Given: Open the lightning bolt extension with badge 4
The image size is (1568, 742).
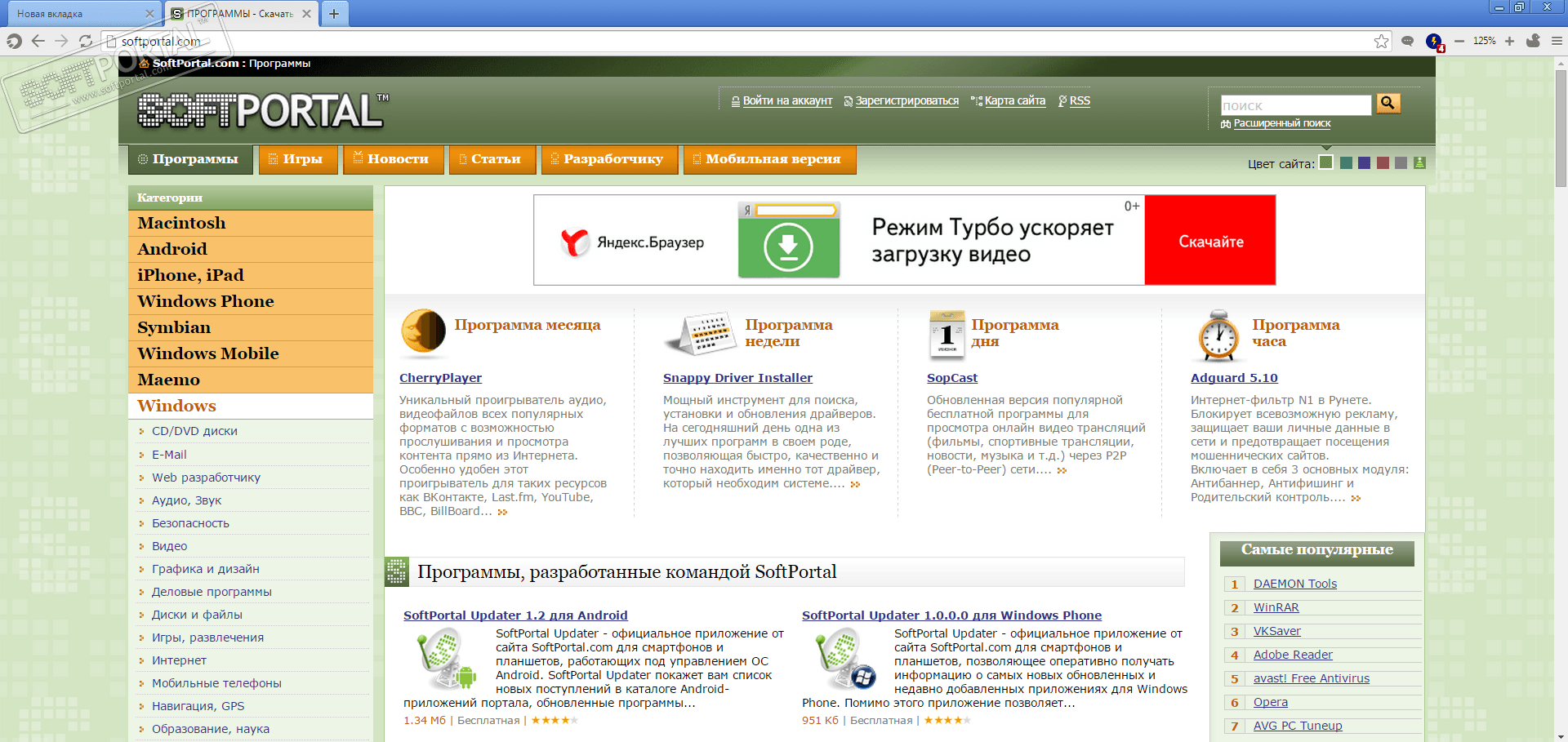Looking at the screenshot, I should tap(1434, 42).
